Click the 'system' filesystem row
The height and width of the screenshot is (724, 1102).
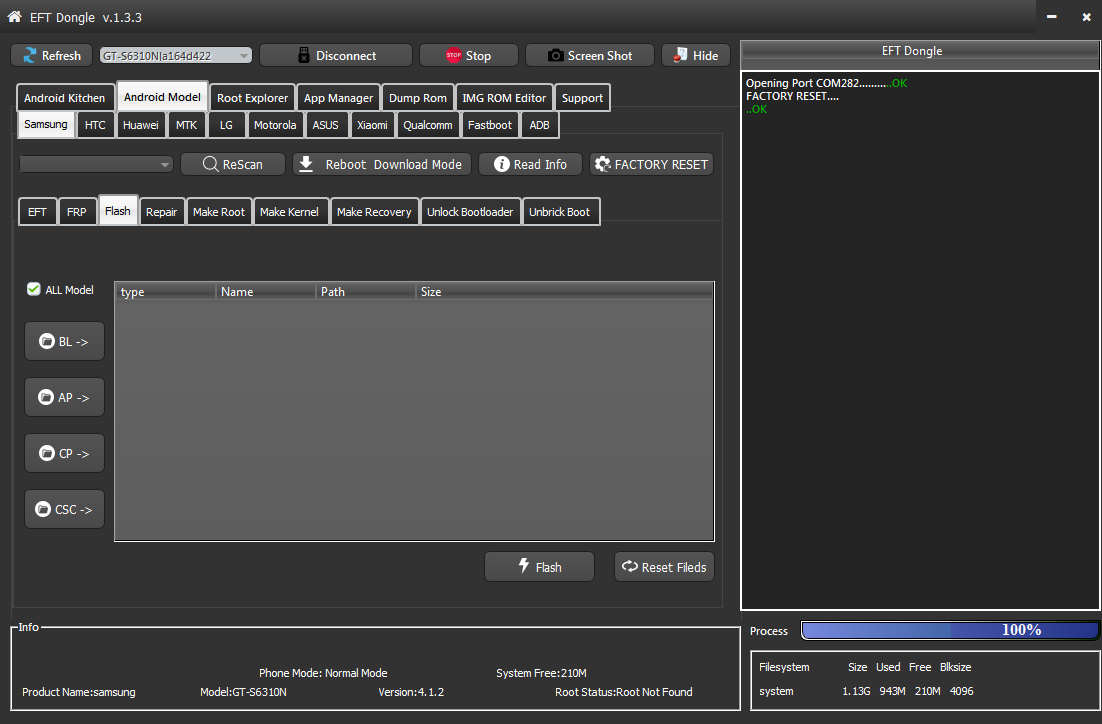(866, 691)
